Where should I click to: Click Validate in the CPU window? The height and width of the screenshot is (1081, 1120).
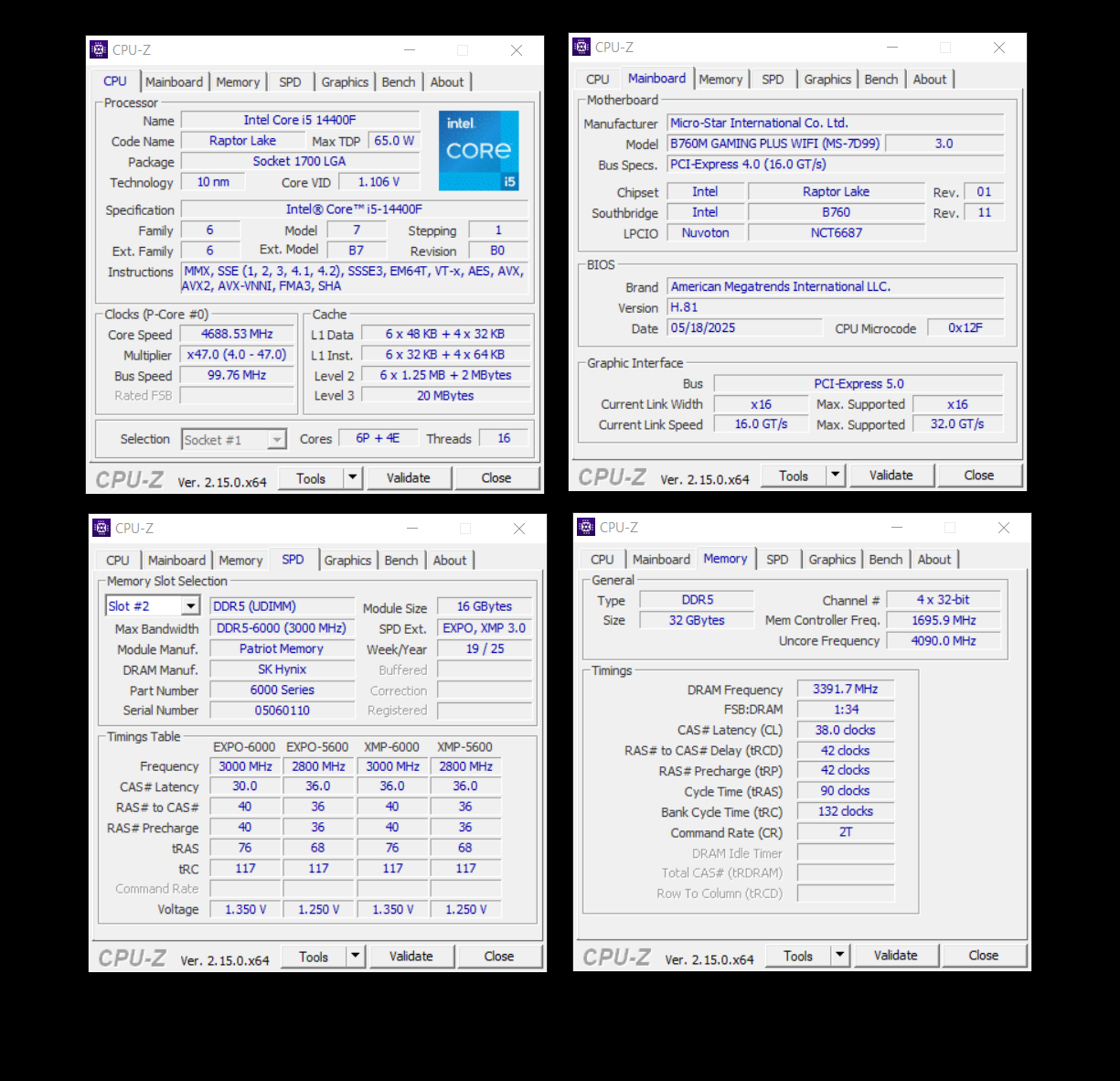pyautogui.click(x=408, y=477)
